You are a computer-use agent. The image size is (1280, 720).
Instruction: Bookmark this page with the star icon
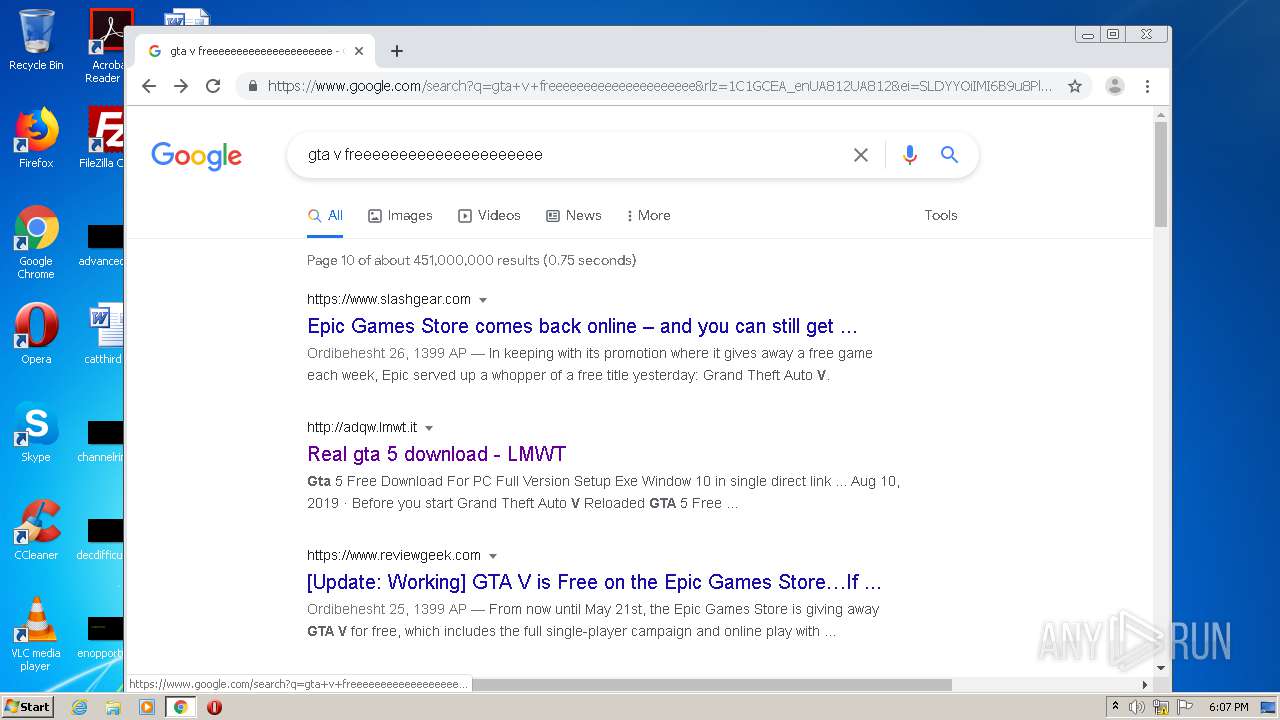pyautogui.click(x=1075, y=86)
